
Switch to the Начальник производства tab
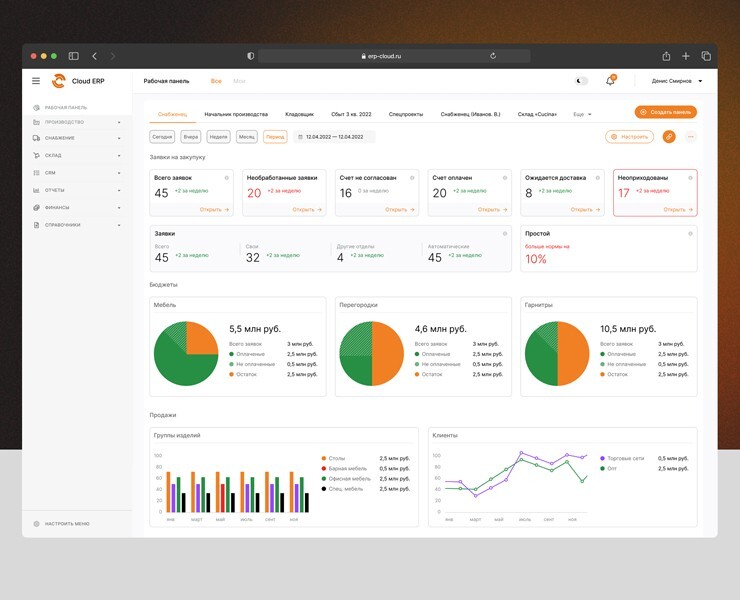click(236, 114)
